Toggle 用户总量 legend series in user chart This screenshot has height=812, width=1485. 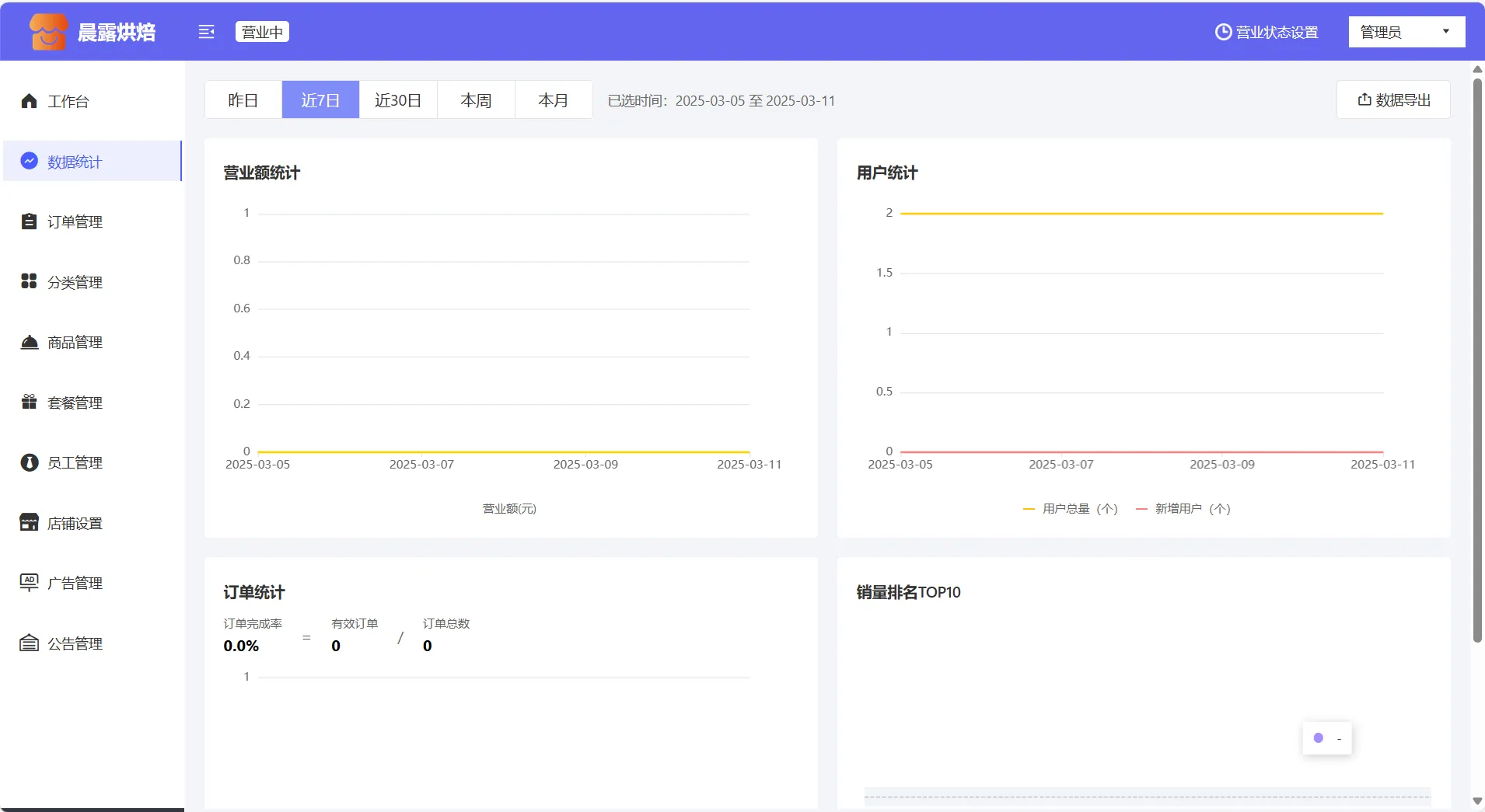coord(1071,509)
